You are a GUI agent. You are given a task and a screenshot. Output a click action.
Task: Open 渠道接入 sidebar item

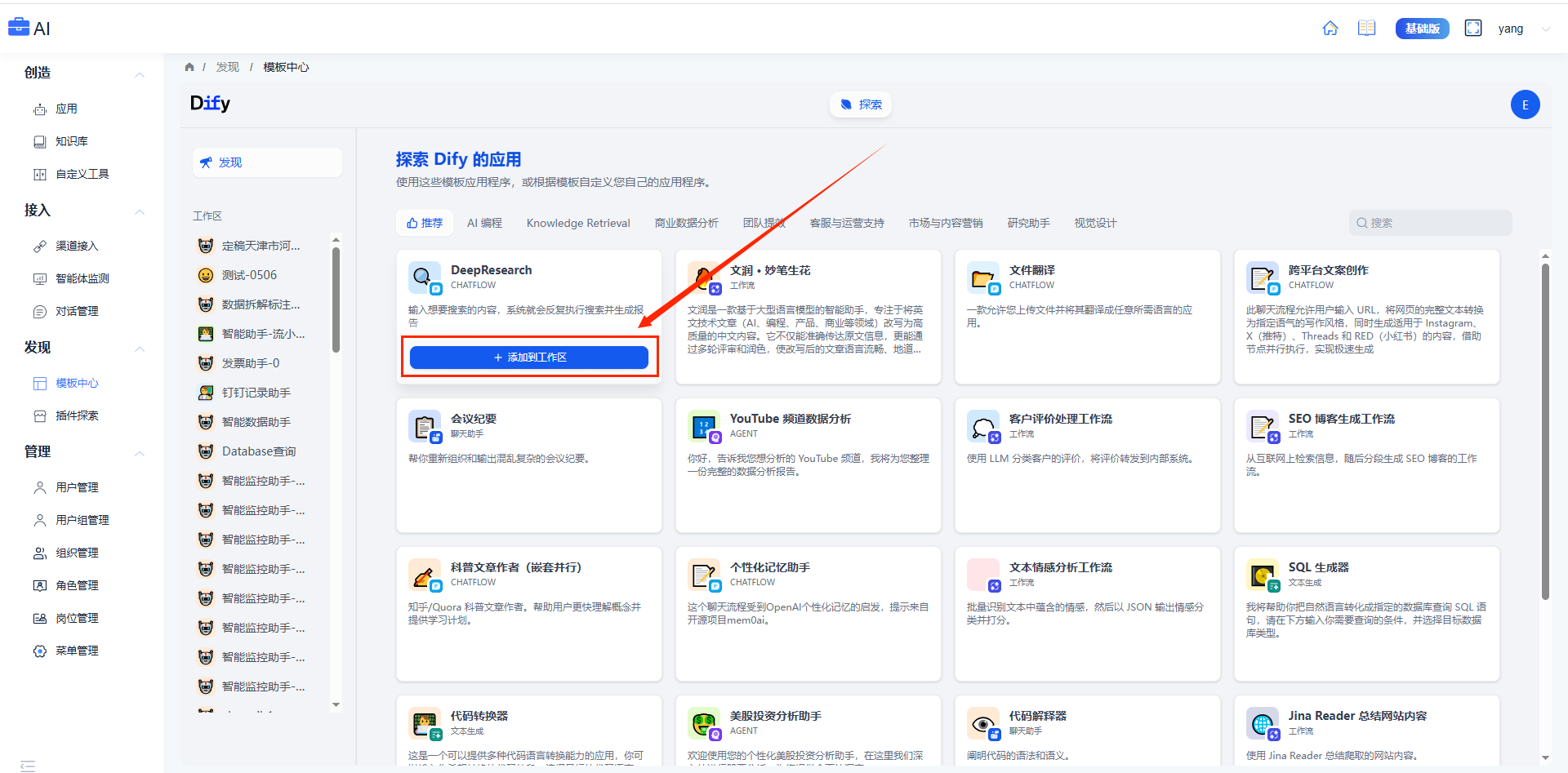pyautogui.click(x=77, y=246)
